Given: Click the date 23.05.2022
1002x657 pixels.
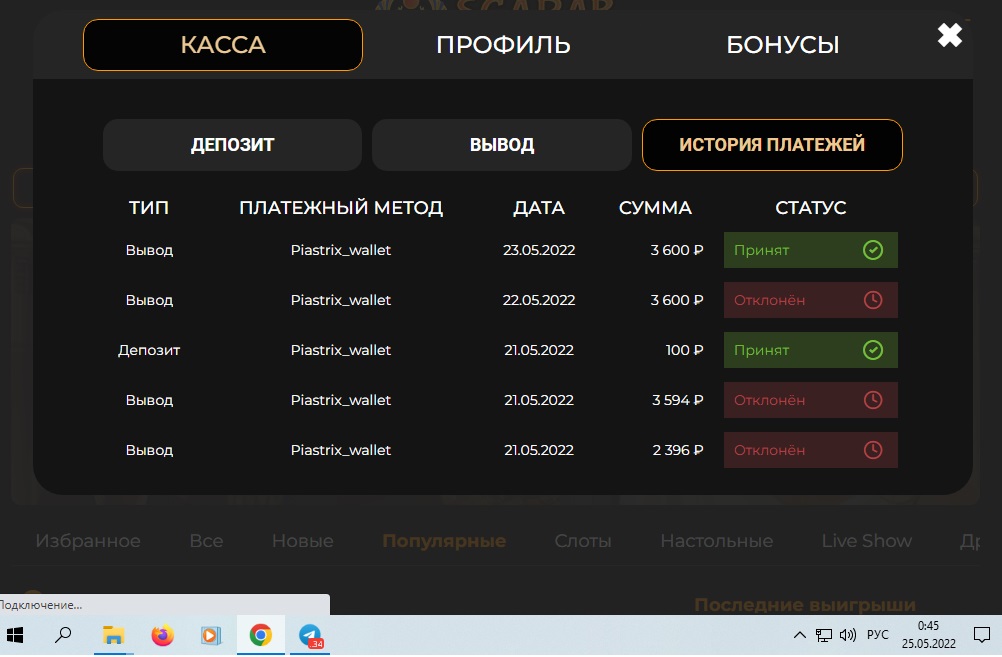Looking at the screenshot, I should click(539, 250).
